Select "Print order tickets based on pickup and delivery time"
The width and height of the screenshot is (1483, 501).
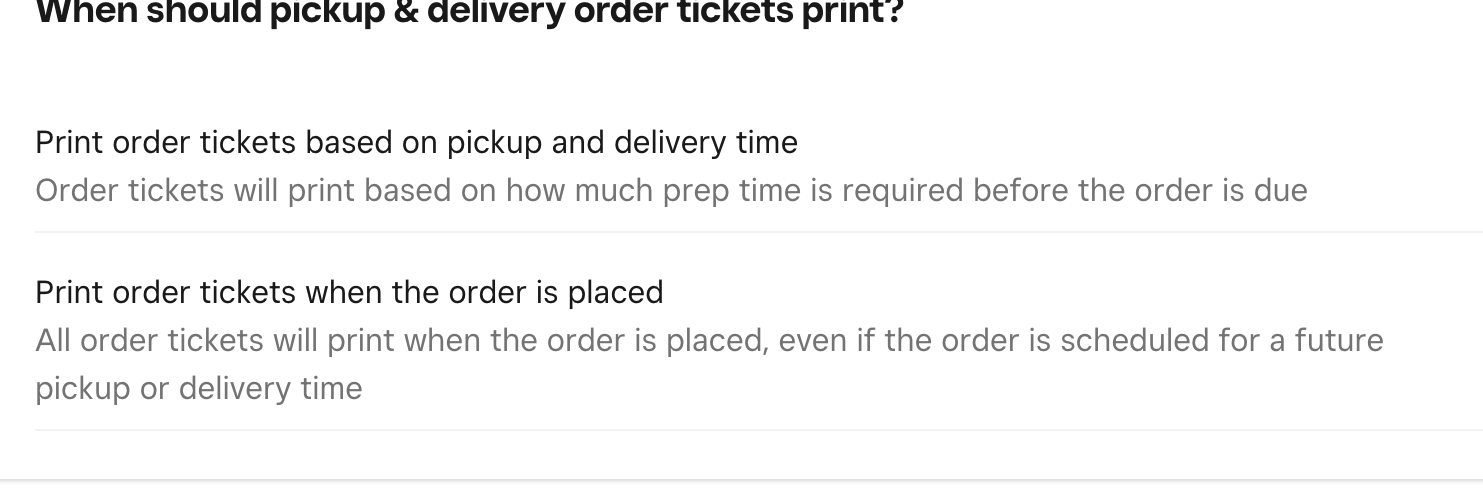[416, 143]
